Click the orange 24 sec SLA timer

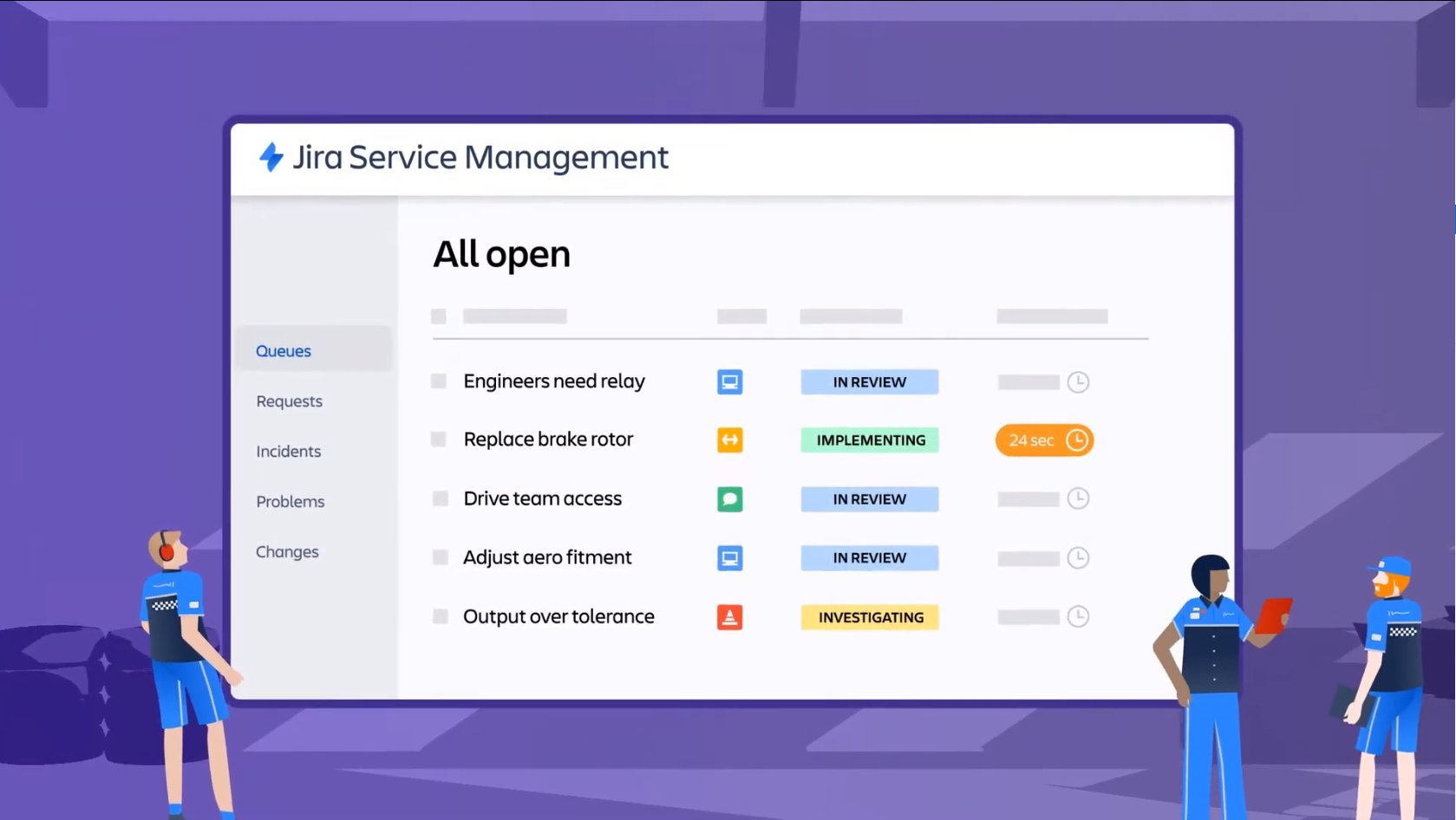pos(1042,440)
